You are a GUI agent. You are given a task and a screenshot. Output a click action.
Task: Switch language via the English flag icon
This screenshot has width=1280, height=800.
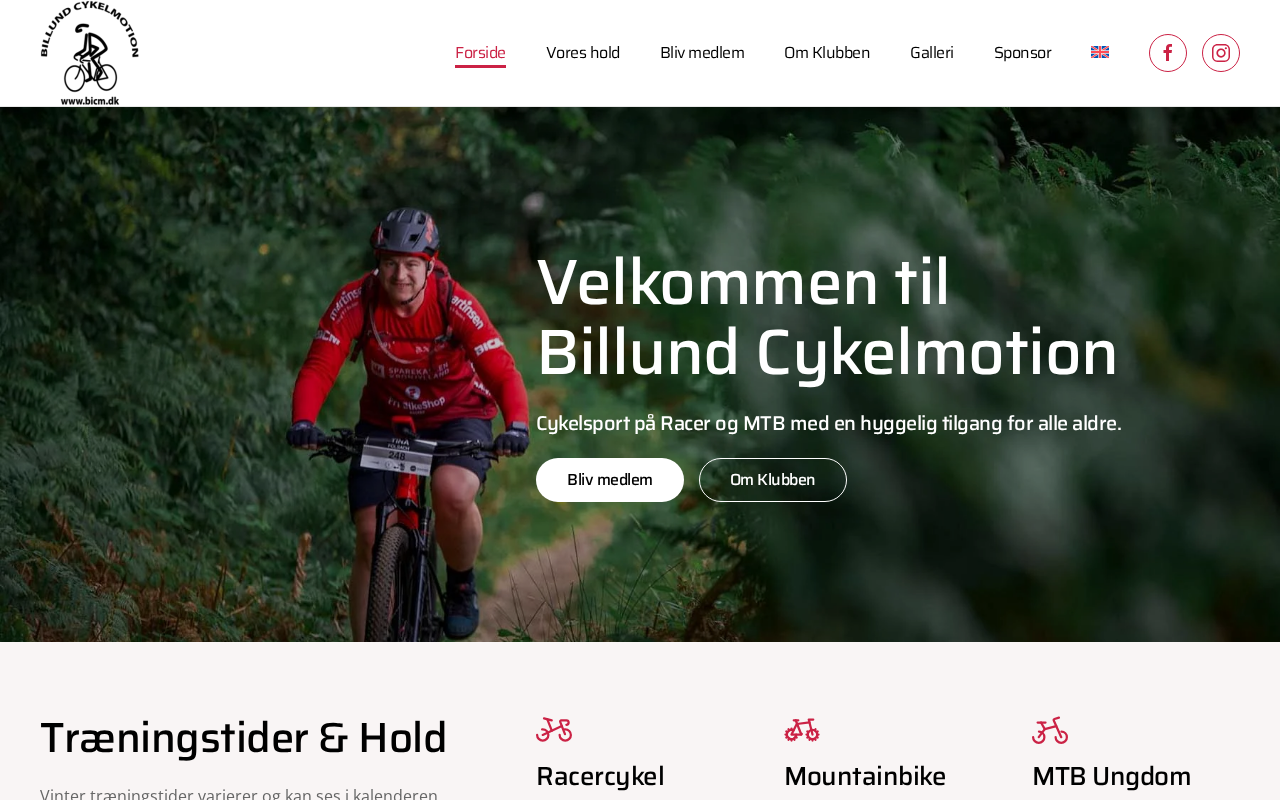coord(1100,52)
